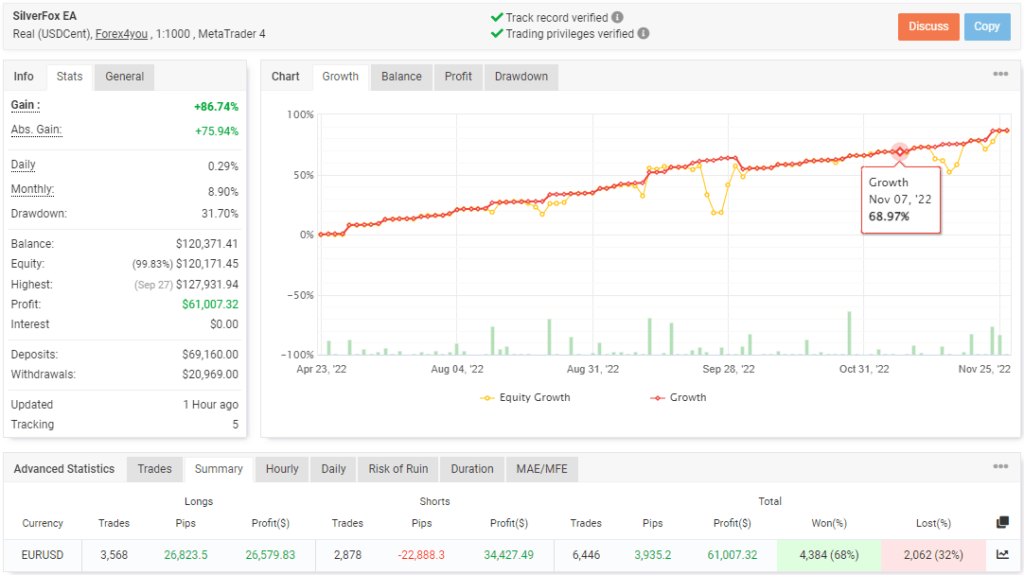Viewport: 1024px width, 575px height.
Task: Switch to the Balance chart tab
Action: click(x=401, y=77)
